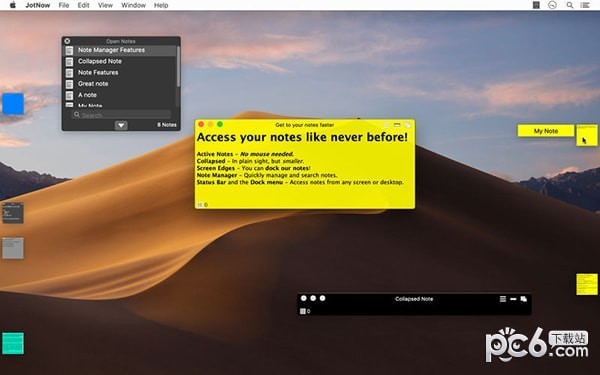Open the Great note list entry

(119, 83)
